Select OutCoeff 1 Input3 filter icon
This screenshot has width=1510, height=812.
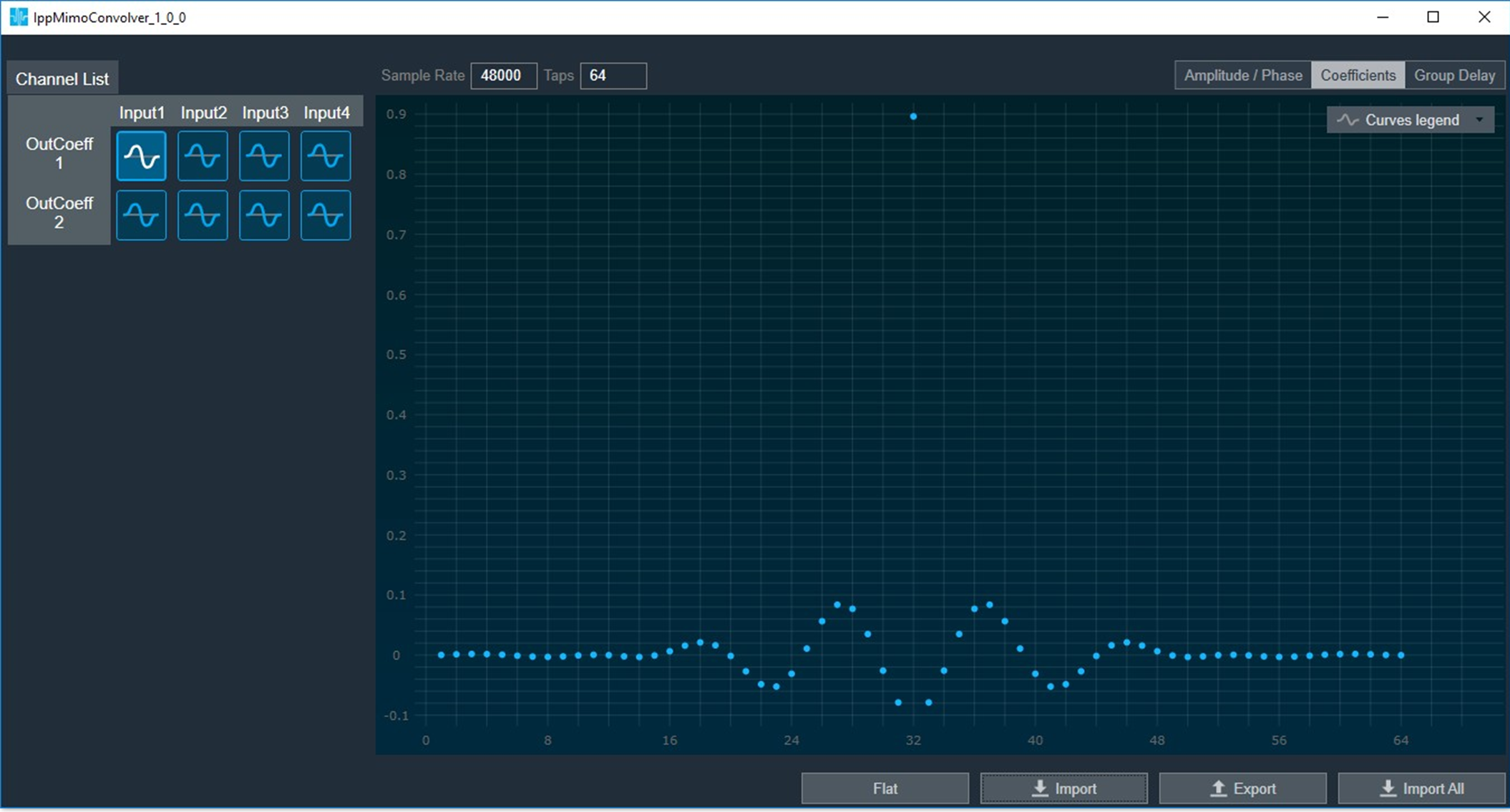(x=264, y=156)
